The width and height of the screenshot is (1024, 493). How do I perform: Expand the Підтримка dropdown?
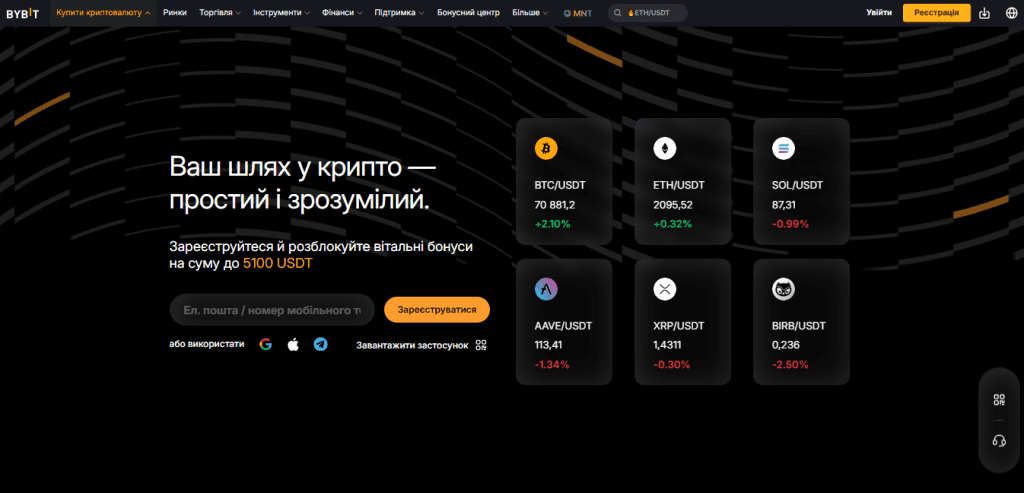coord(399,12)
